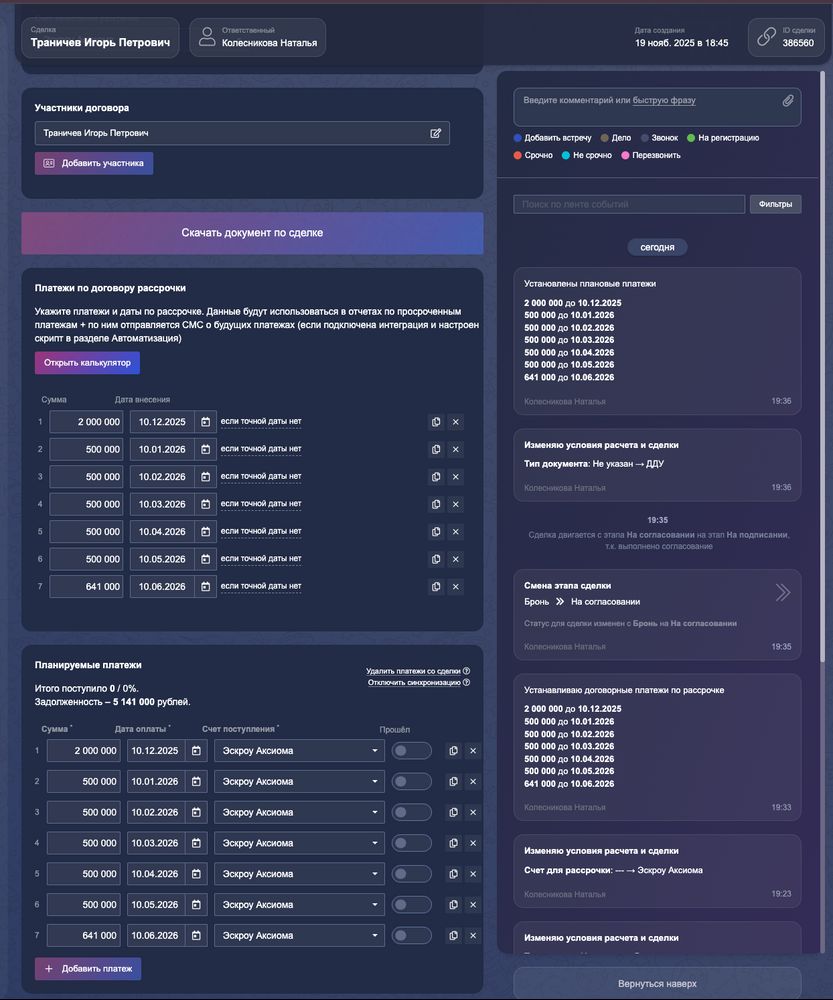Copy the planned payment row dated 10.03.2026
The width and height of the screenshot is (833, 1000).
[x=453, y=843]
